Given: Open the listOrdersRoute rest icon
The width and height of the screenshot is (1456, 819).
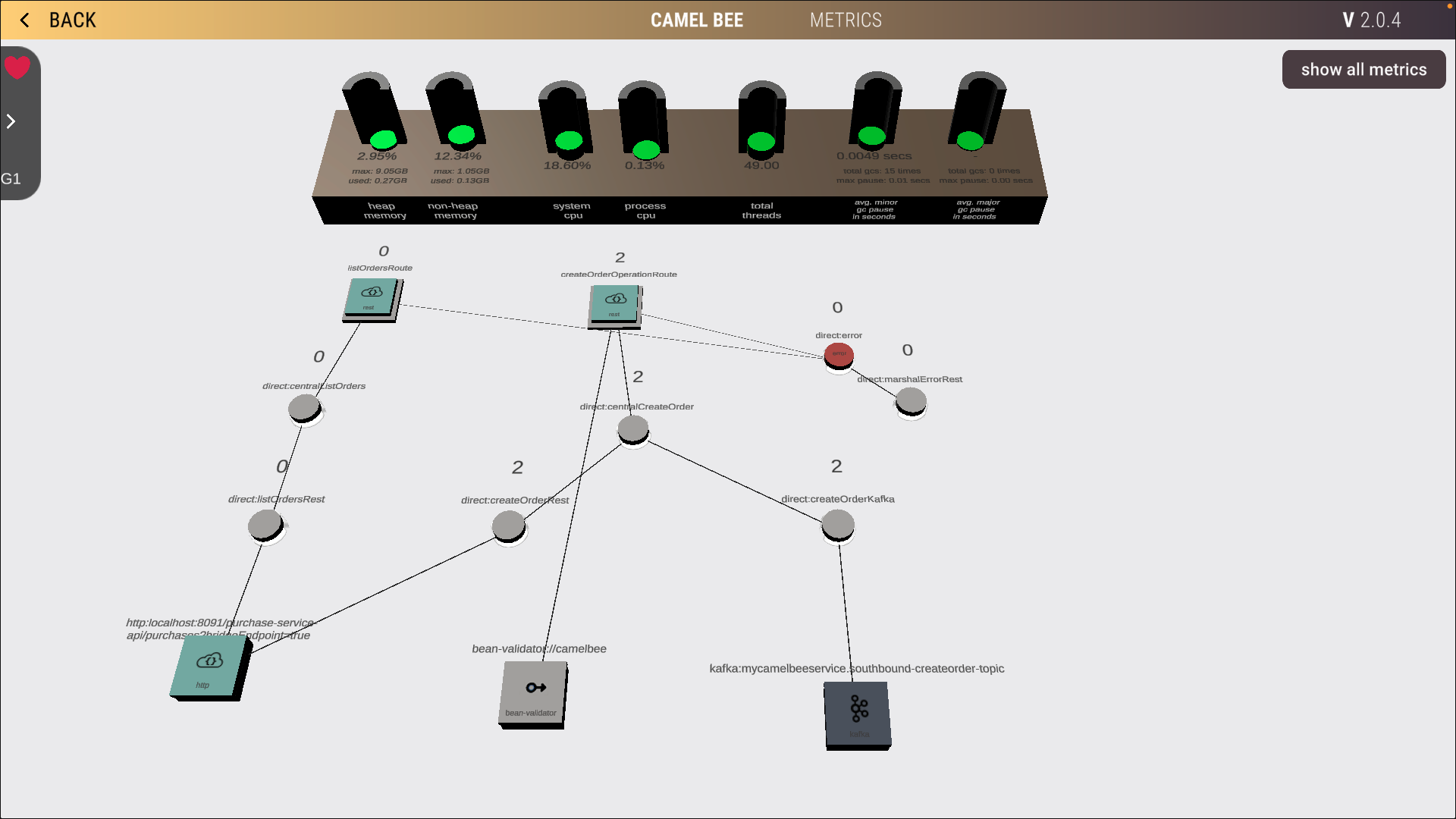Looking at the screenshot, I should (x=371, y=297).
